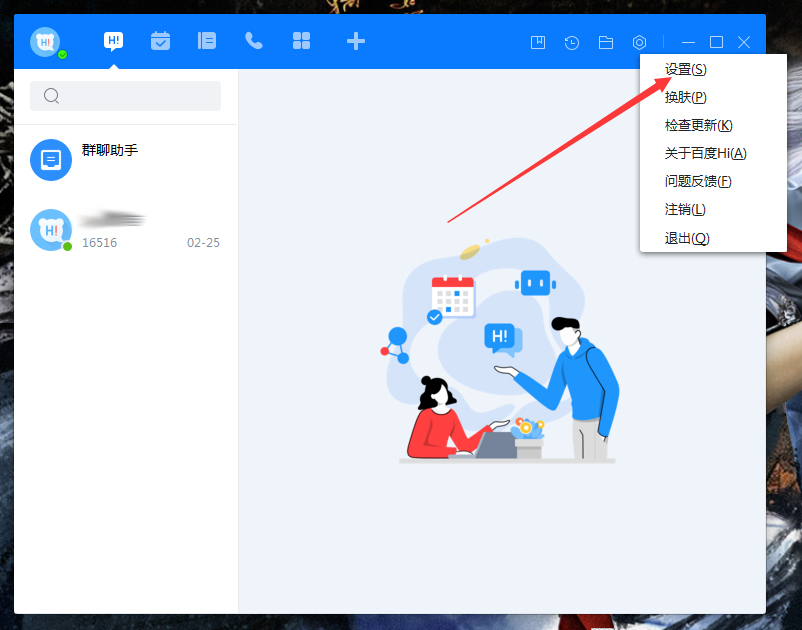
Task: Click the settings gear icon
Action: pyautogui.click(x=640, y=42)
